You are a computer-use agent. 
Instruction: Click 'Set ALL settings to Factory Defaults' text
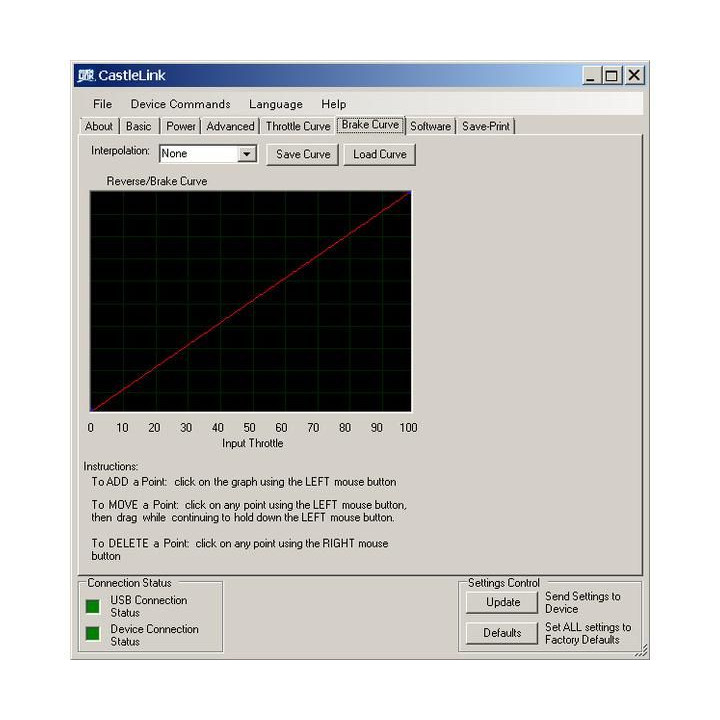588,633
